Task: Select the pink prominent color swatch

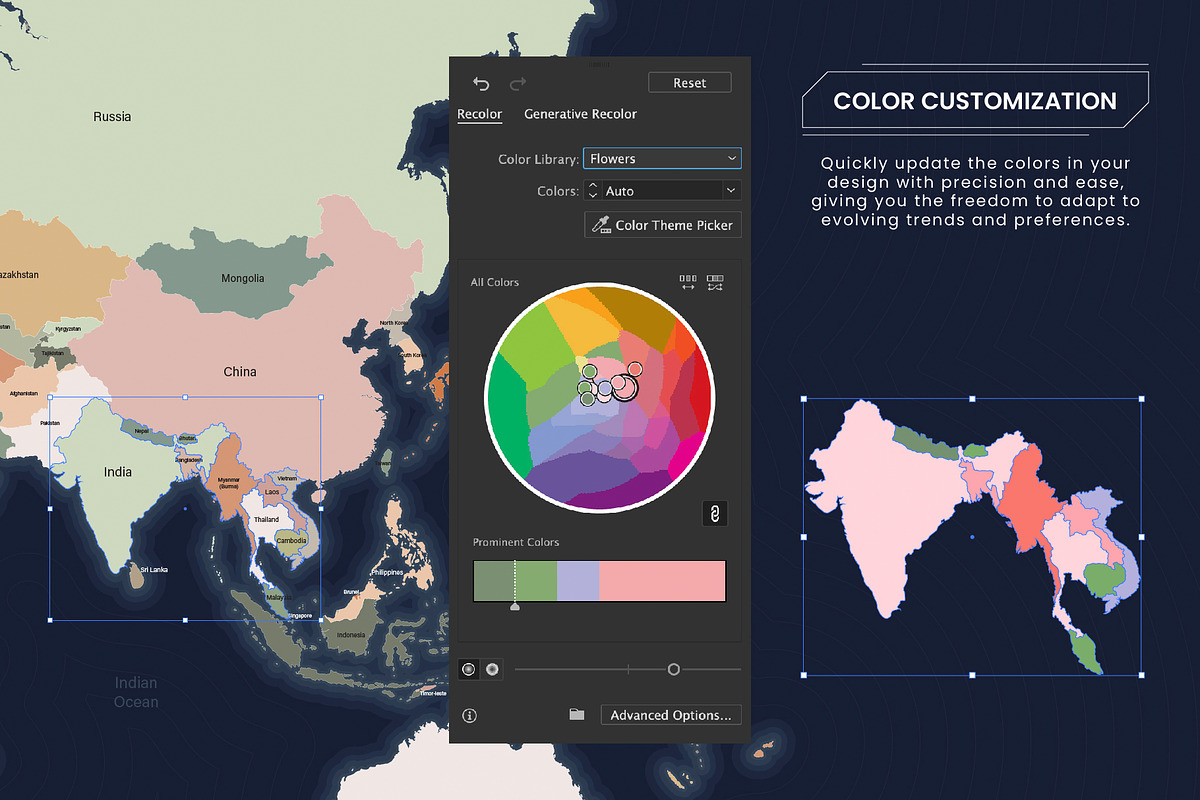Action: (662, 581)
